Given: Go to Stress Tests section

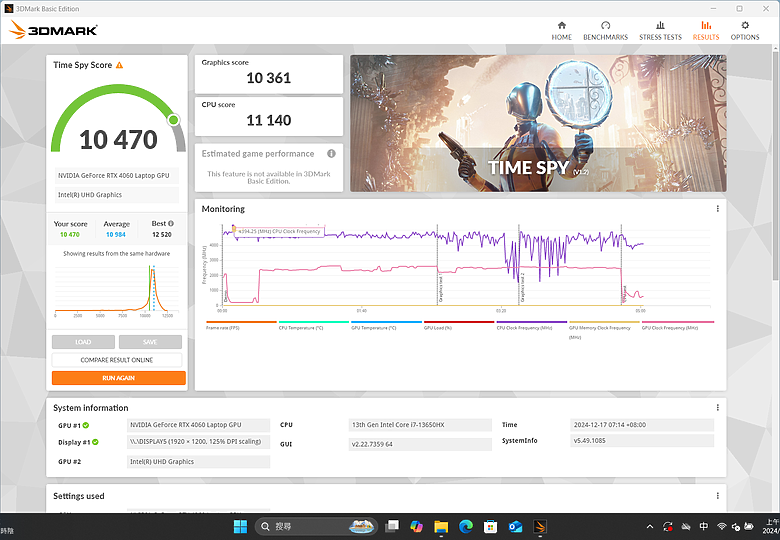Looking at the screenshot, I should point(660,31).
